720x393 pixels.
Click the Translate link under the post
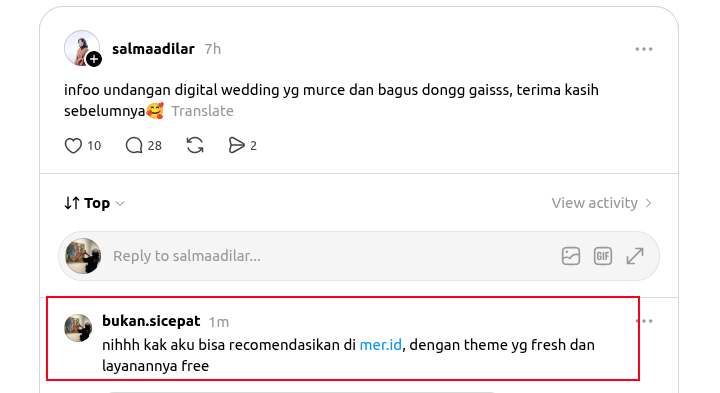[202, 111]
